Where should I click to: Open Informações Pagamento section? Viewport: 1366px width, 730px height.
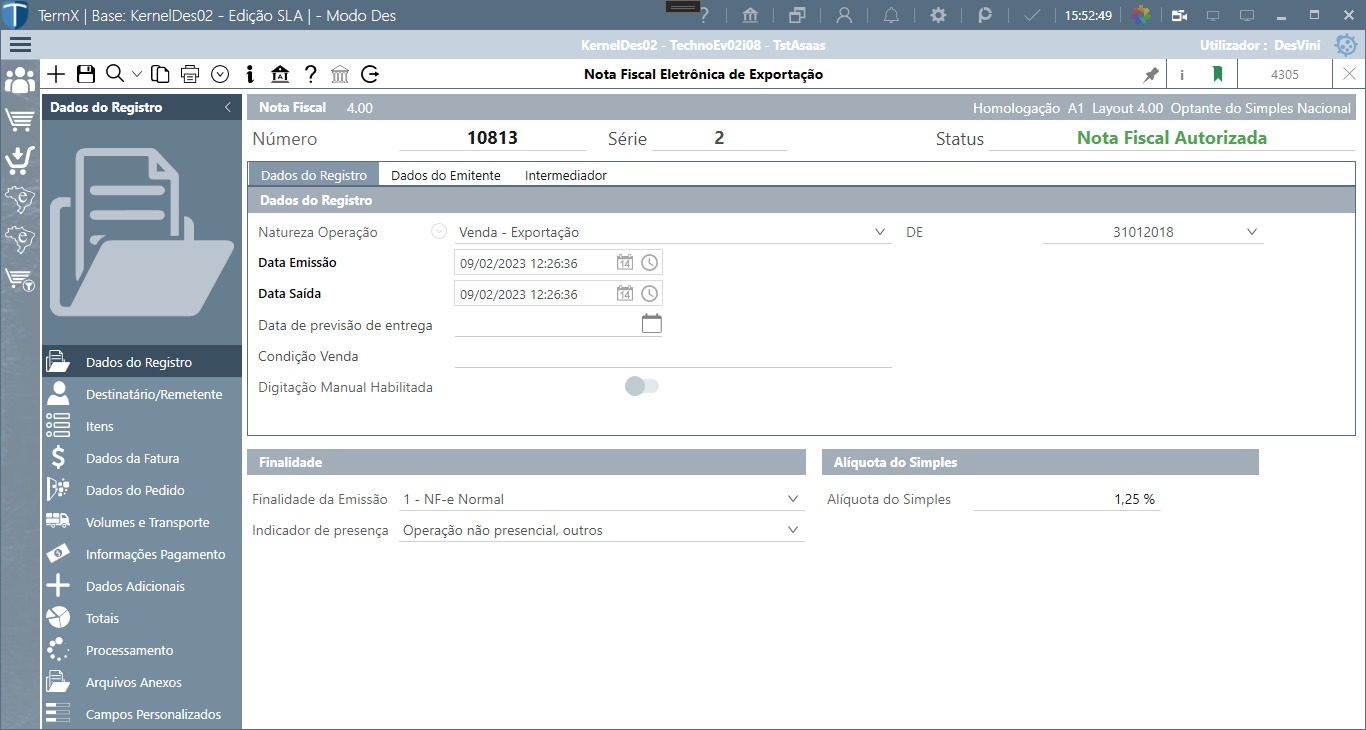(x=142, y=554)
